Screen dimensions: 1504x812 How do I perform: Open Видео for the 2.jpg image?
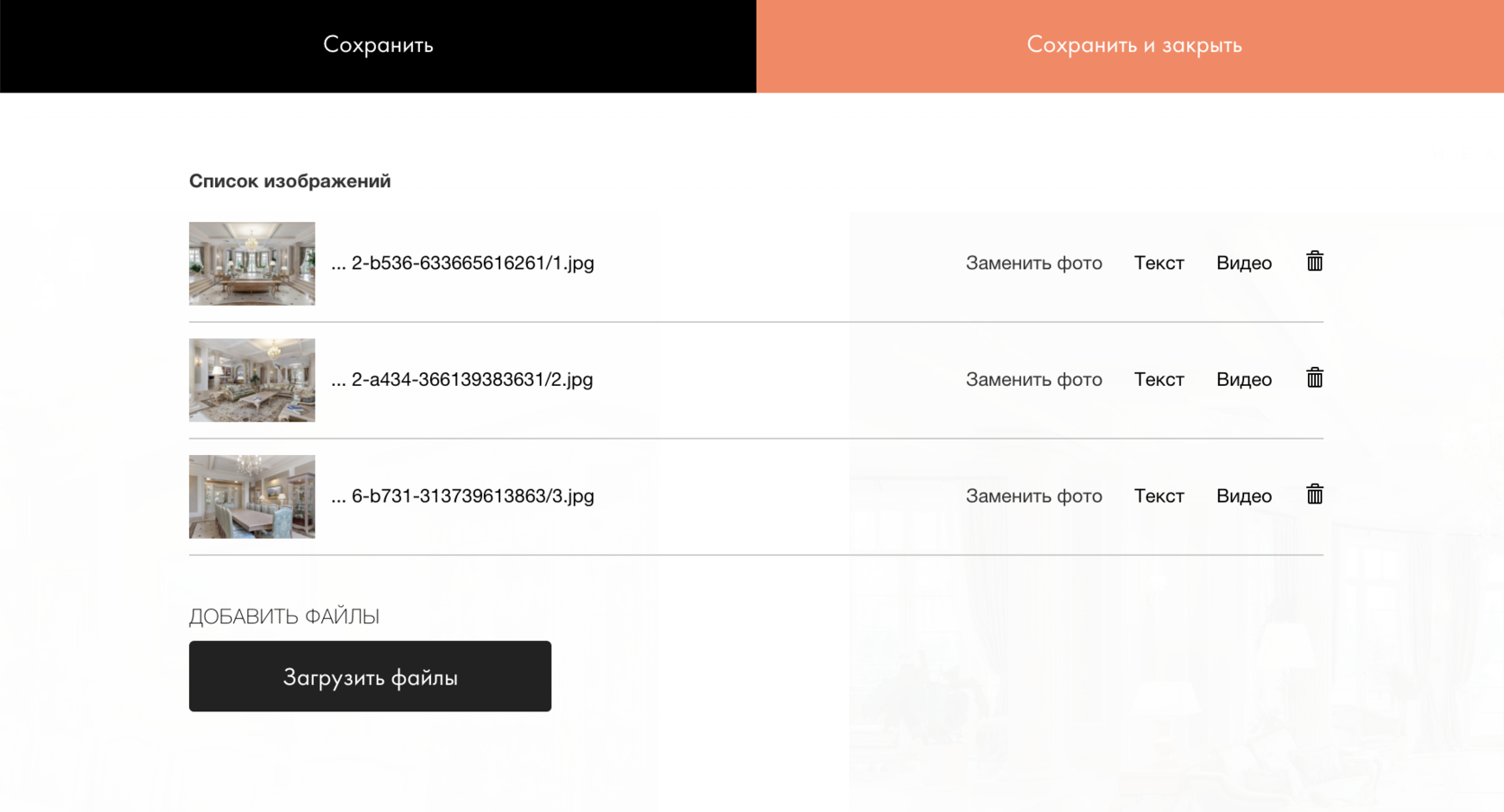pos(1243,379)
